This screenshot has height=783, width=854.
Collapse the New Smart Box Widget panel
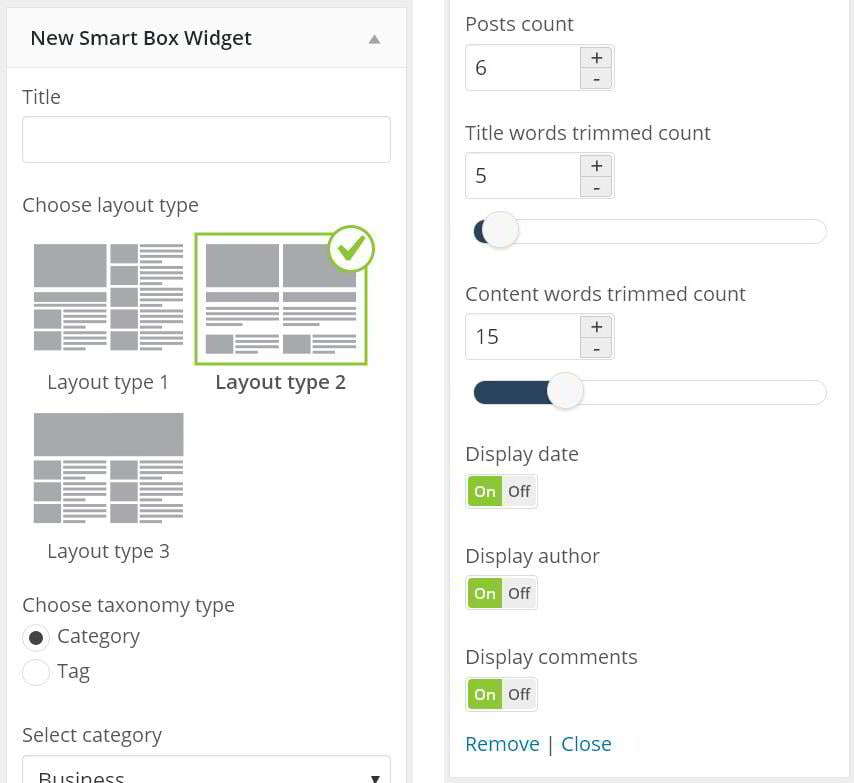(374, 39)
